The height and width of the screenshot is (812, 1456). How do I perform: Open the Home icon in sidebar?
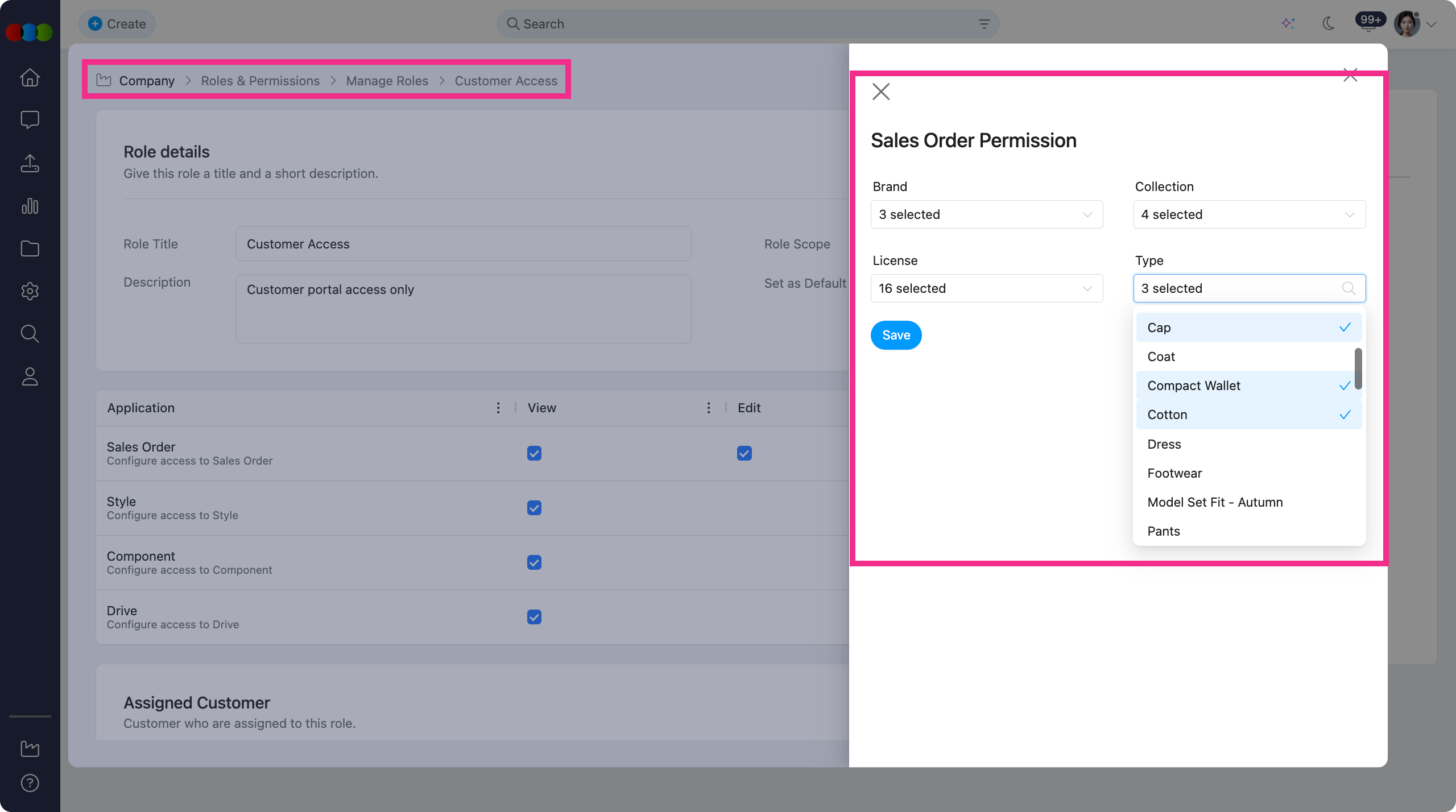(30, 77)
